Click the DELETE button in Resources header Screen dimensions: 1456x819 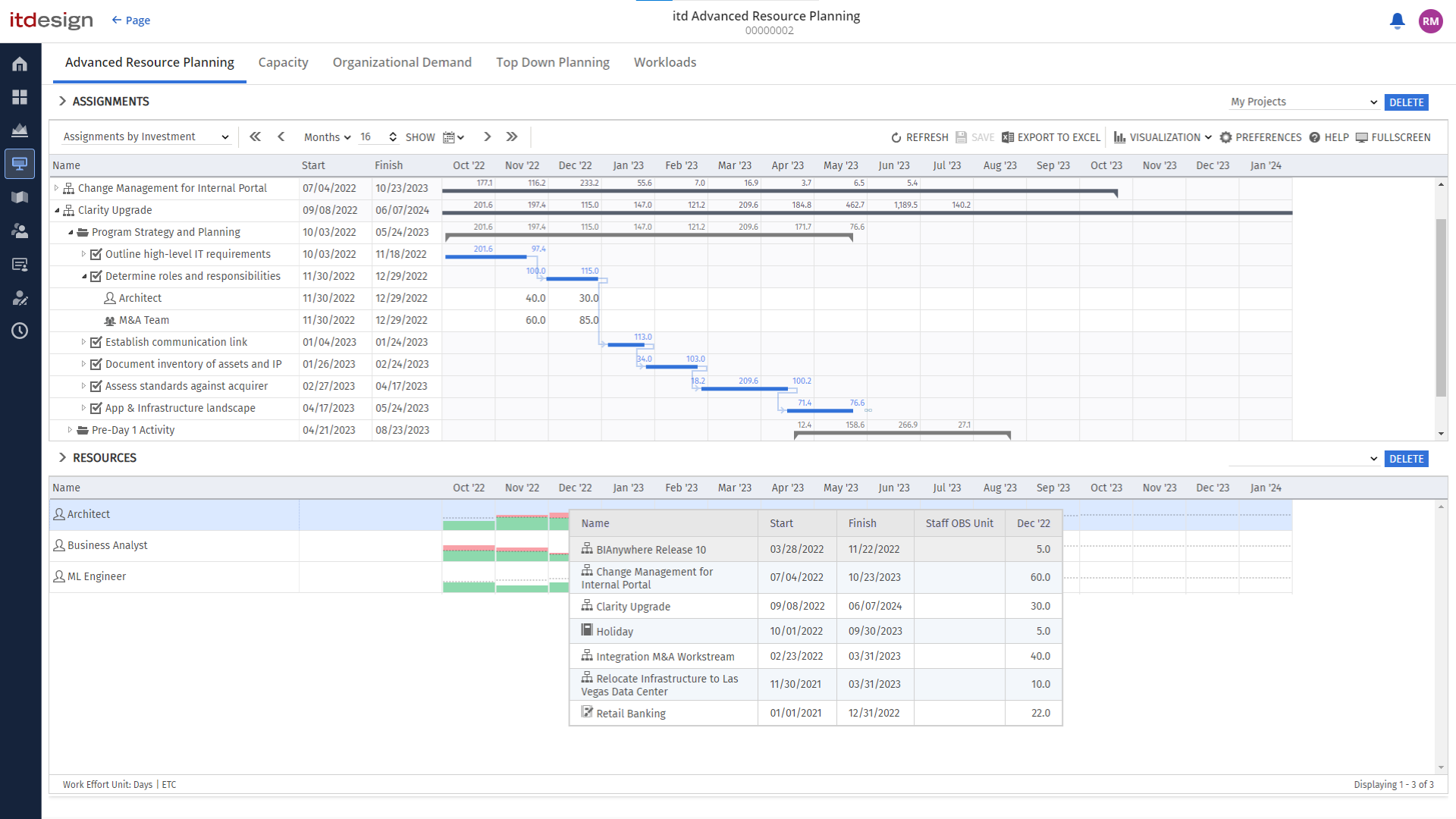tap(1407, 459)
